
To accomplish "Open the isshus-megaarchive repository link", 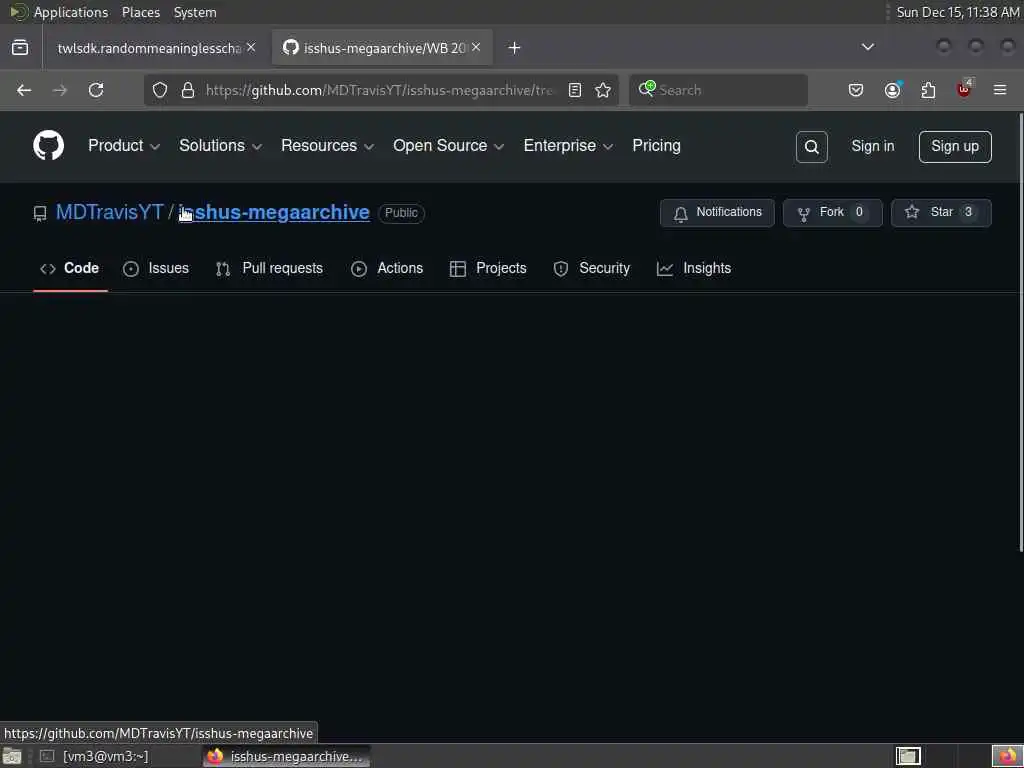I will 274,212.
